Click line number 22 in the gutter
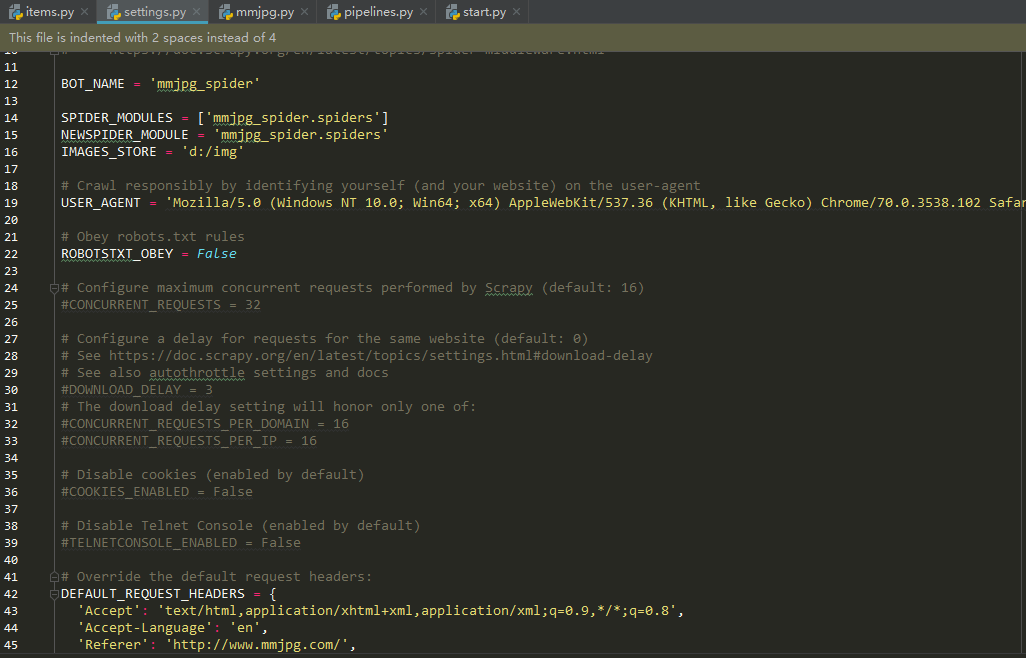 [x=11, y=254]
